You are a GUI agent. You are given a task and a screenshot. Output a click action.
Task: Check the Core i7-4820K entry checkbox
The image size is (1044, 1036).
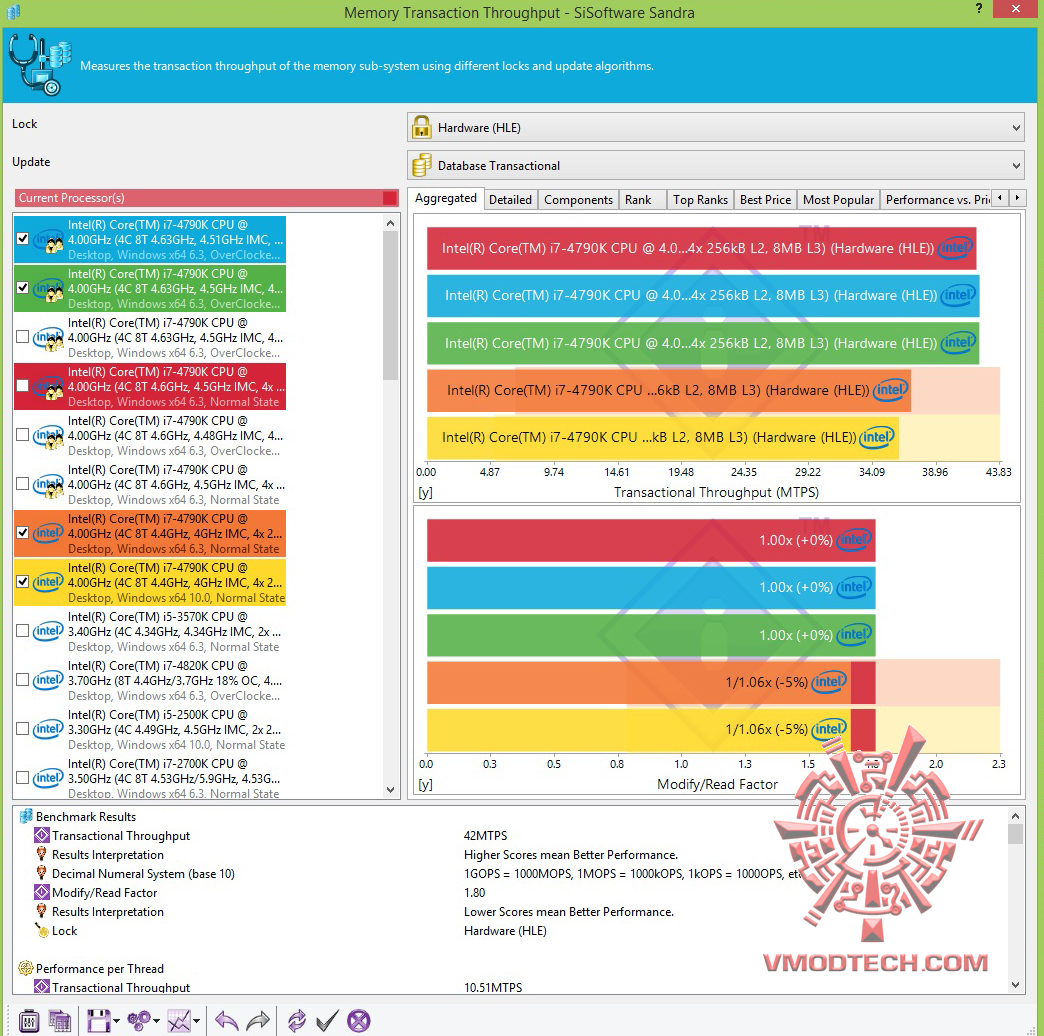pyautogui.click(x=23, y=680)
